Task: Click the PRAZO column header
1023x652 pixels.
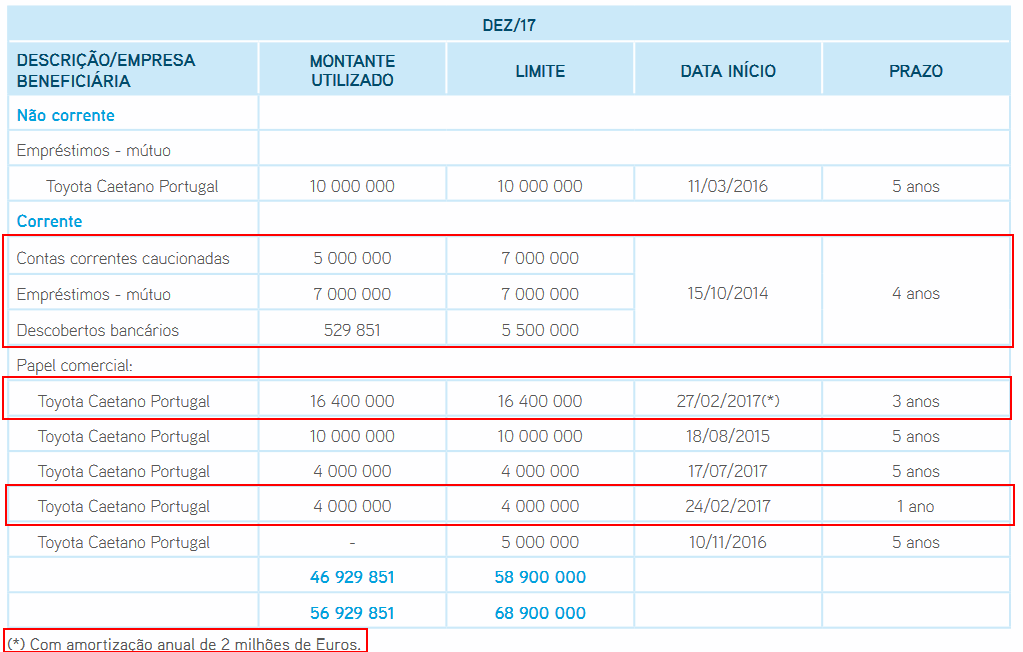Action: [x=916, y=71]
